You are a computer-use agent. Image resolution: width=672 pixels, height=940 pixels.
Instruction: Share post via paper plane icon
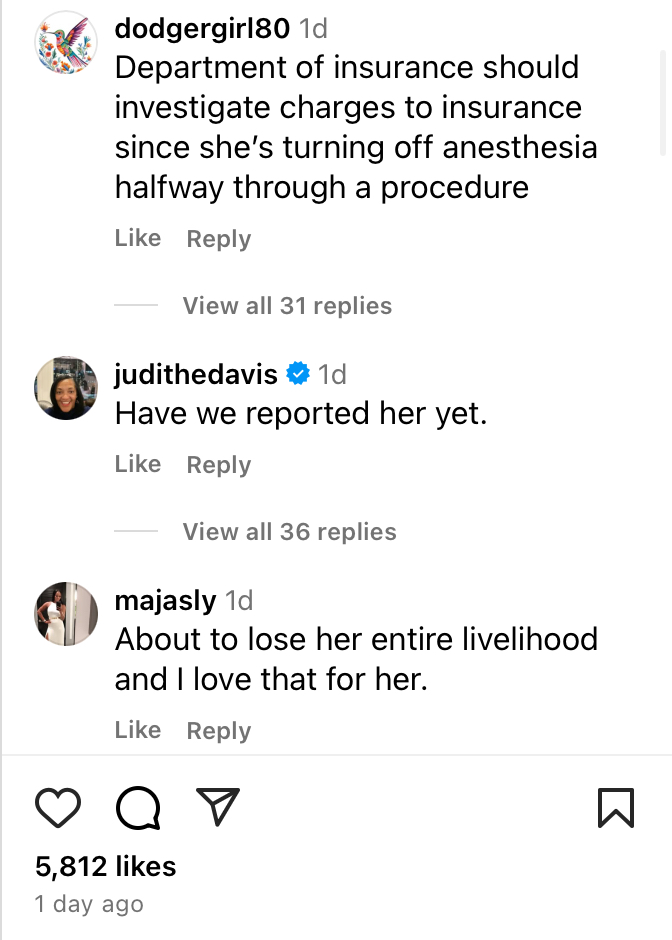coord(217,807)
